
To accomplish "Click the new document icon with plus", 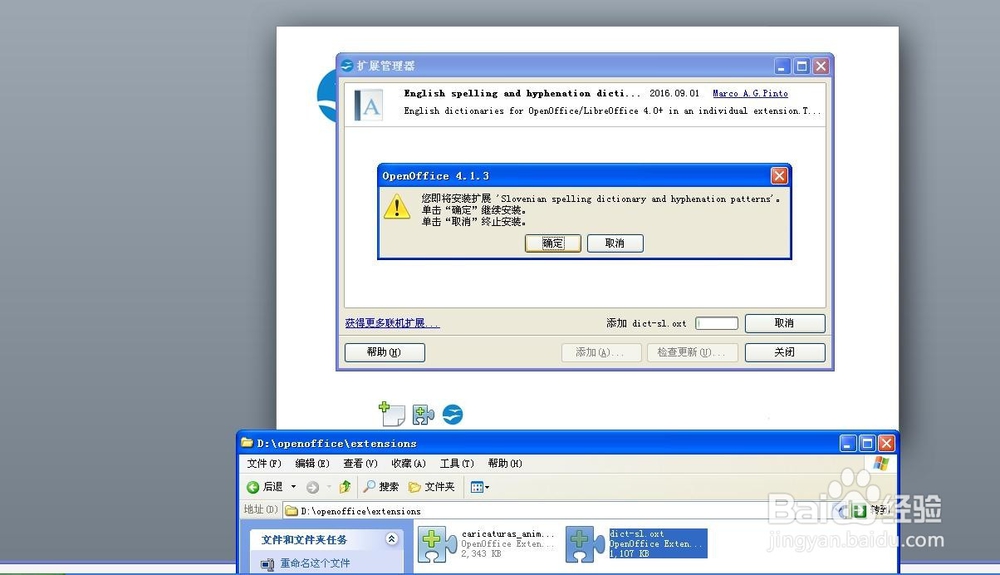I will 392,414.
